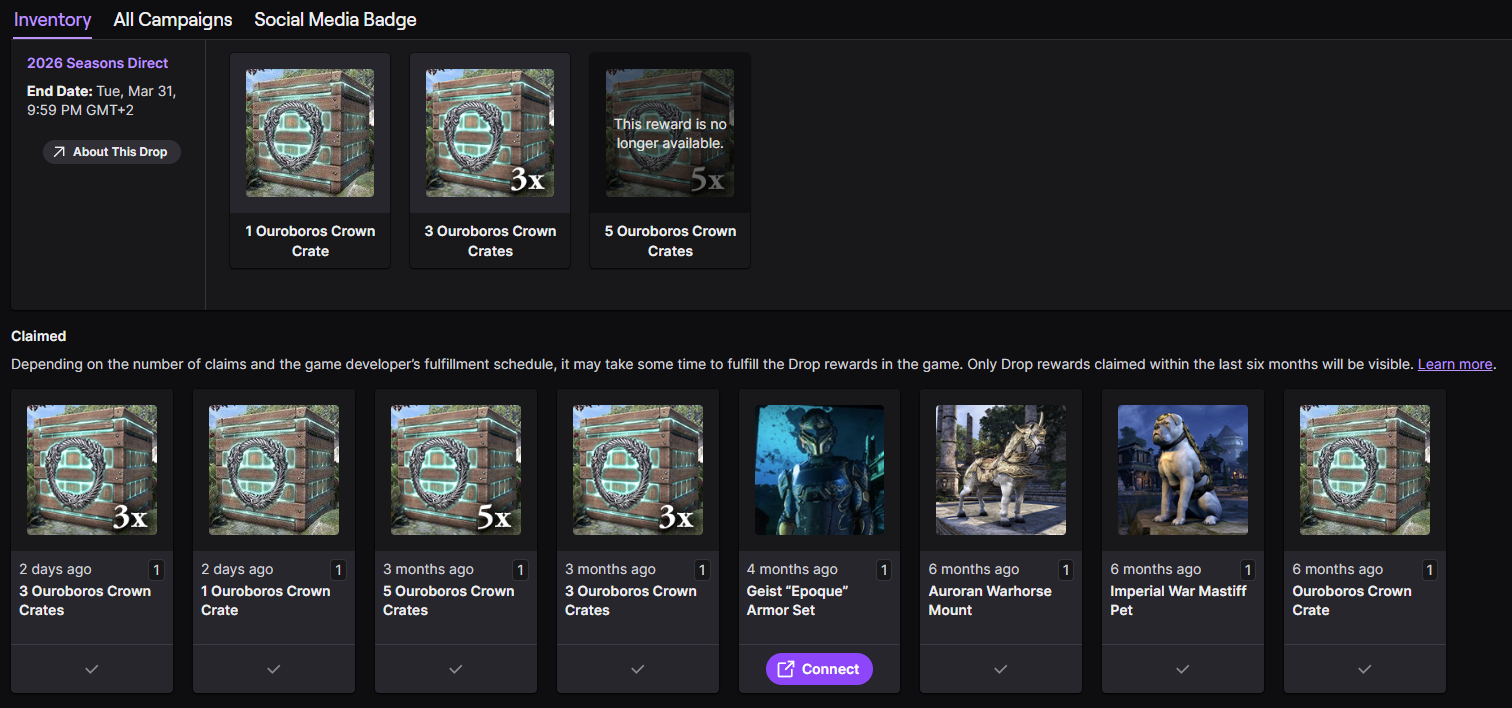The width and height of the screenshot is (1512, 708).
Task: Click the Connect button under Geist Armor Set
Action: [819, 669]
